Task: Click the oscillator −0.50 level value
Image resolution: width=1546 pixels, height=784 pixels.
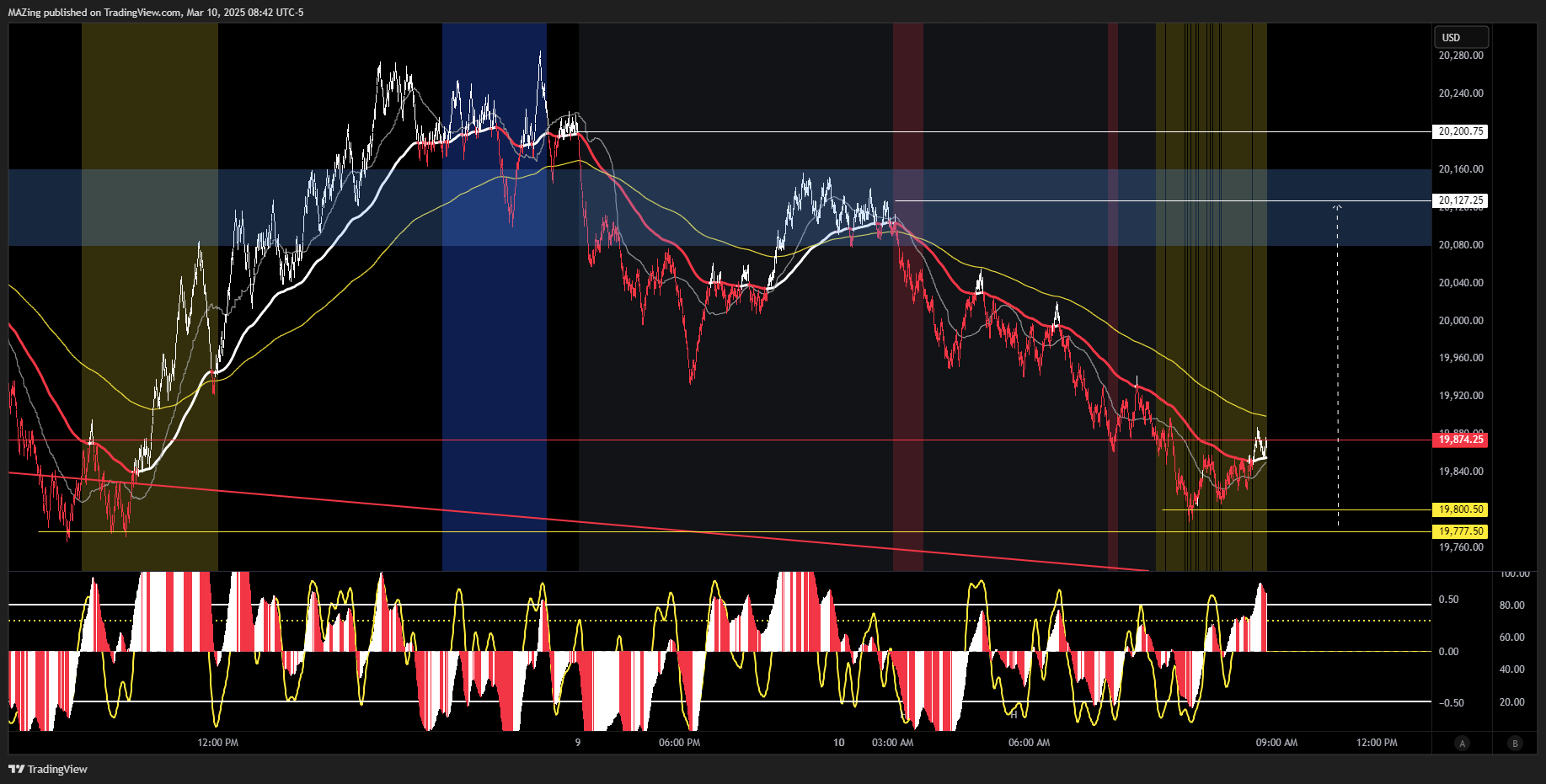Action: [1450, 703]
